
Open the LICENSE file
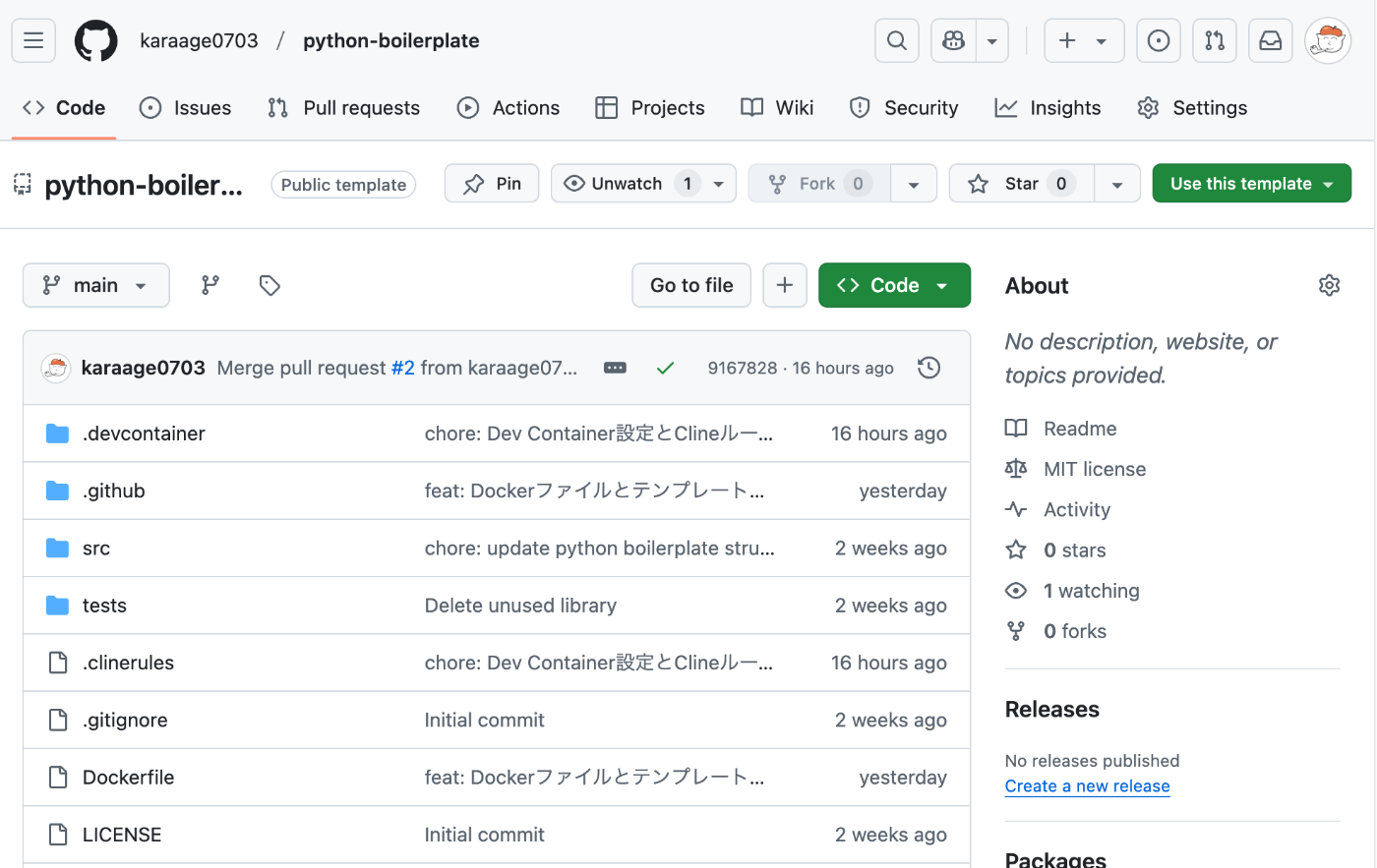coord(122,835)
